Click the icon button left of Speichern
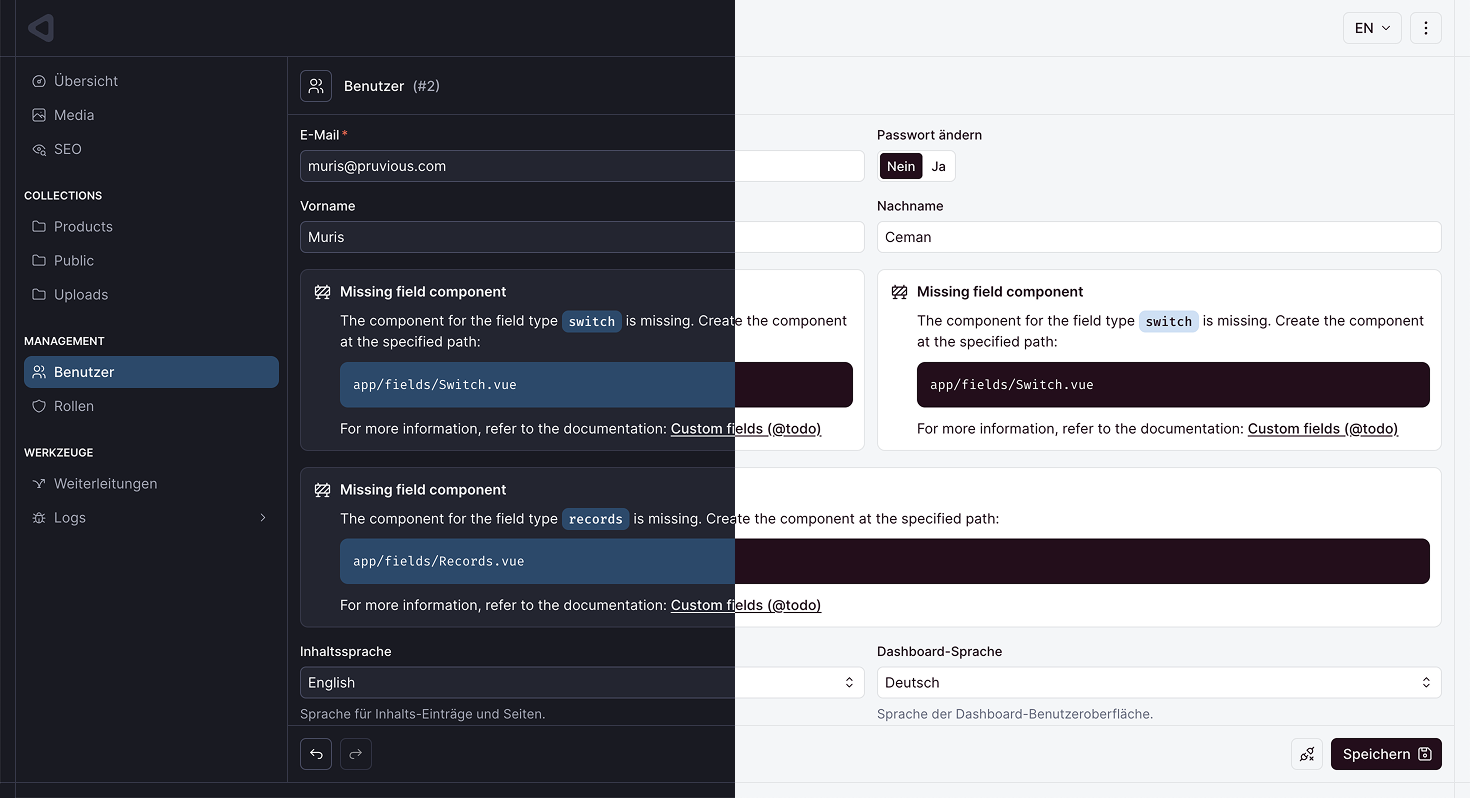 click(1307, 754)
